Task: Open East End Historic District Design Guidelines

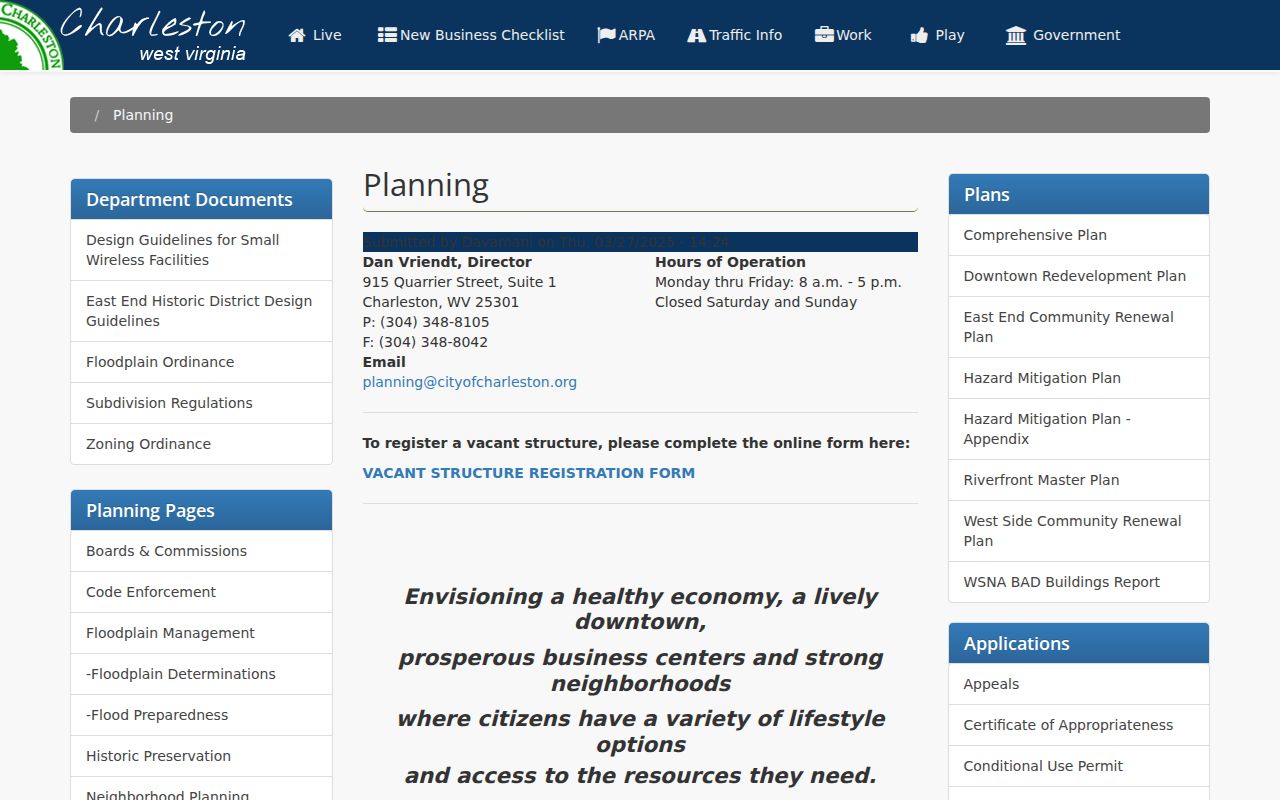Action: coord(201,311)
